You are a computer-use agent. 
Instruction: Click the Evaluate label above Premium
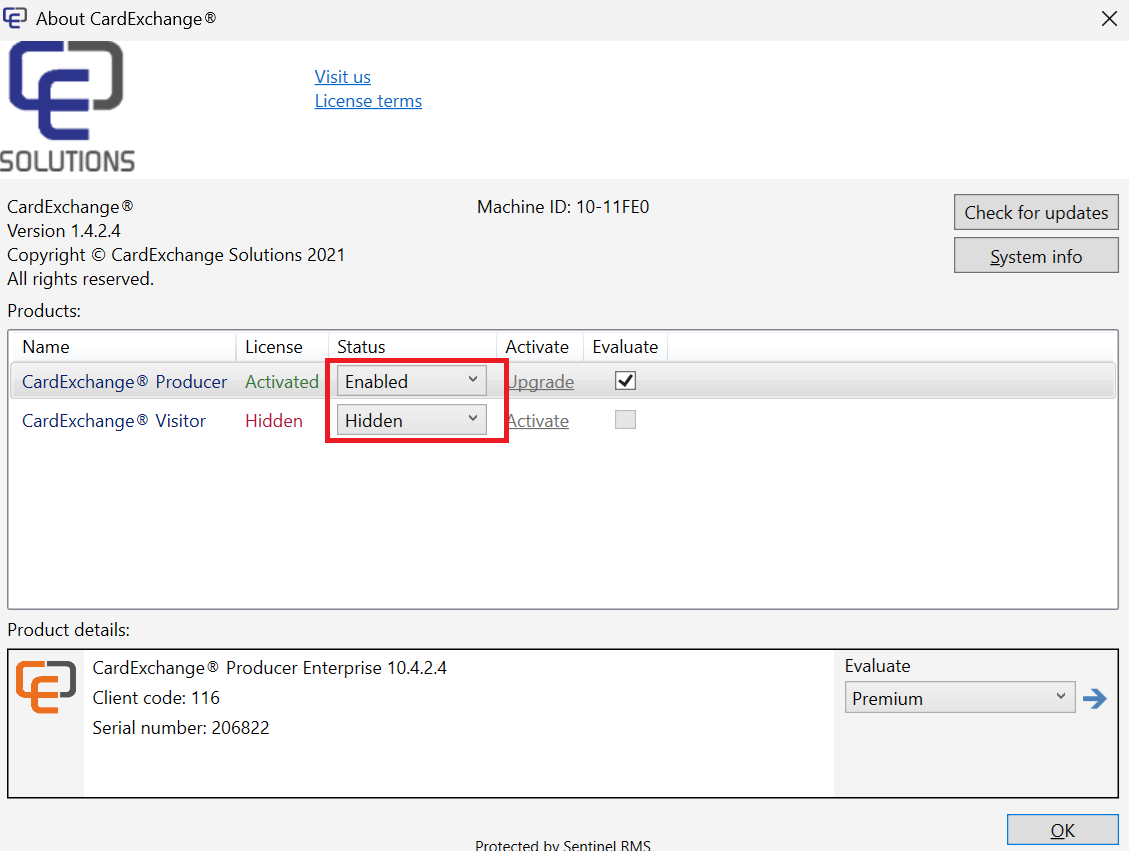coord(878,666)
